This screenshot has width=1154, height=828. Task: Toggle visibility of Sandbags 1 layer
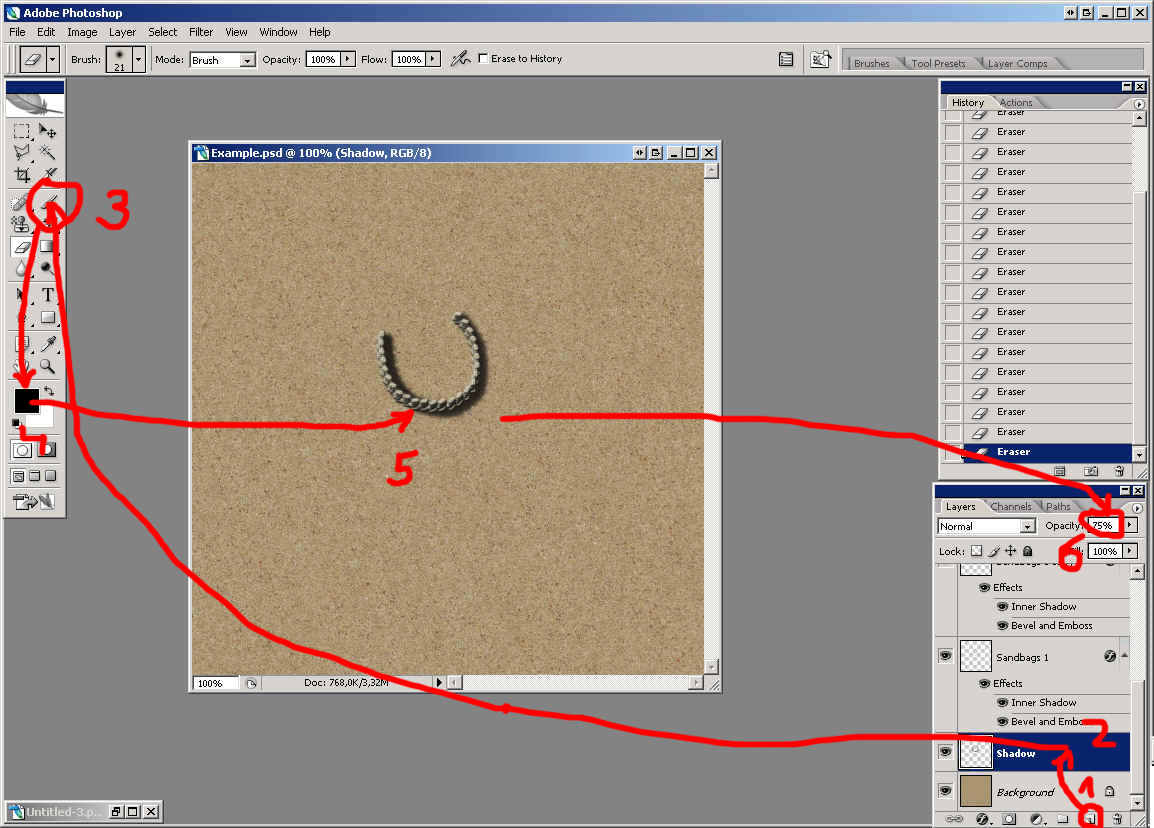pyautogui.click(x=945, y=656)
